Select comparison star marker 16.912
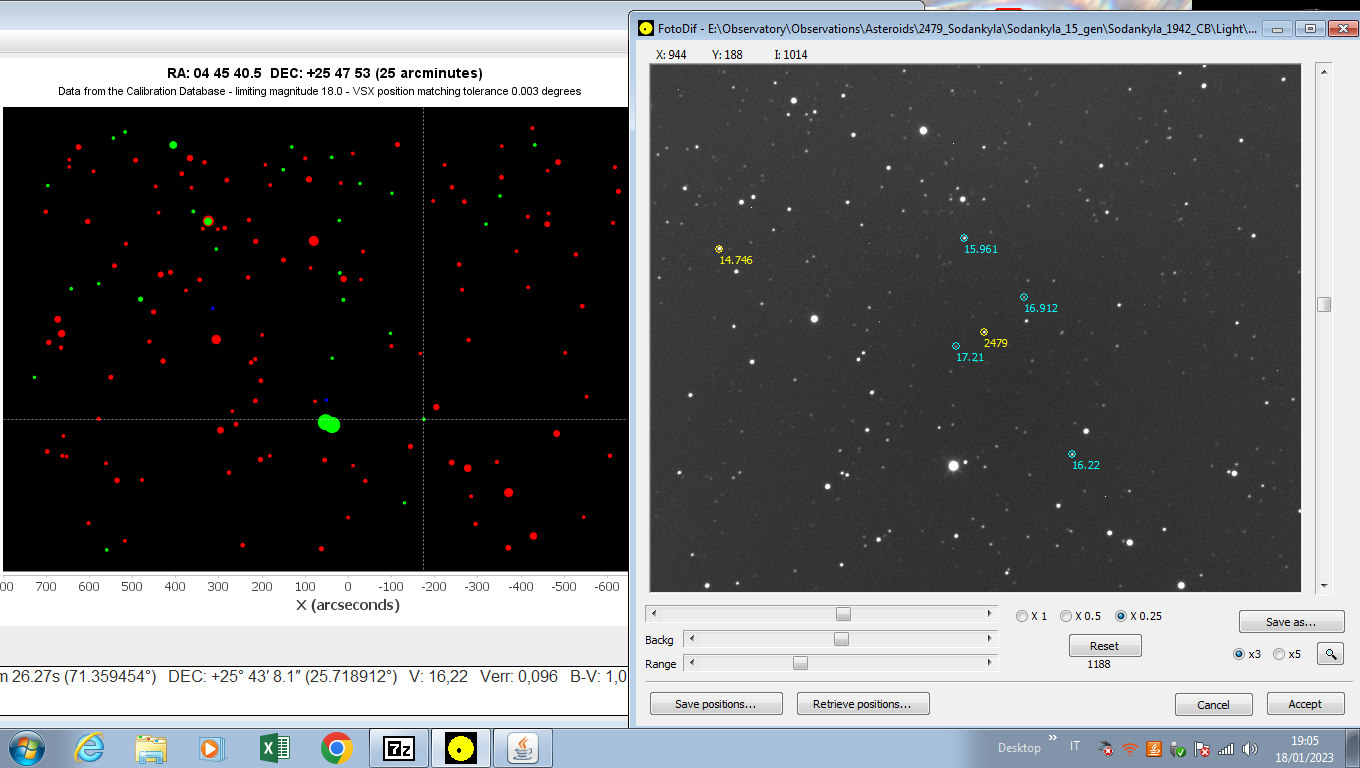The height and width of the screenshot is (768, 1360). pos(1024,297)
